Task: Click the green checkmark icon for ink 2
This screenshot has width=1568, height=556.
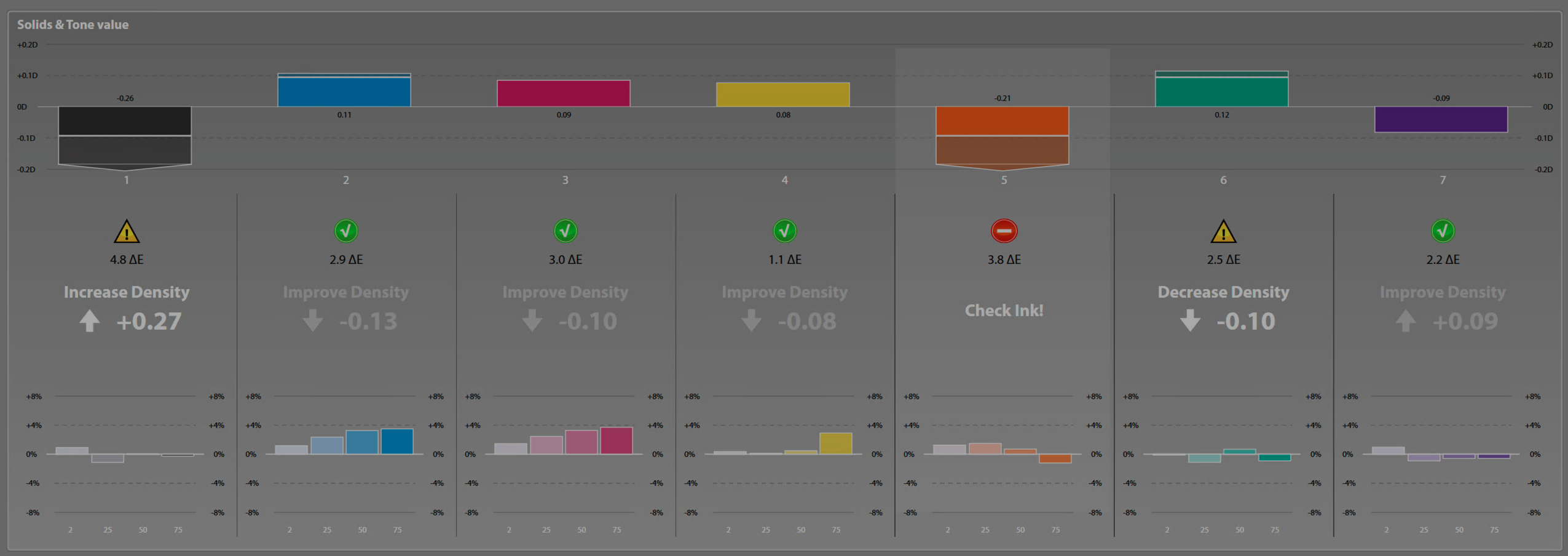Action: (x=346, y=231)
